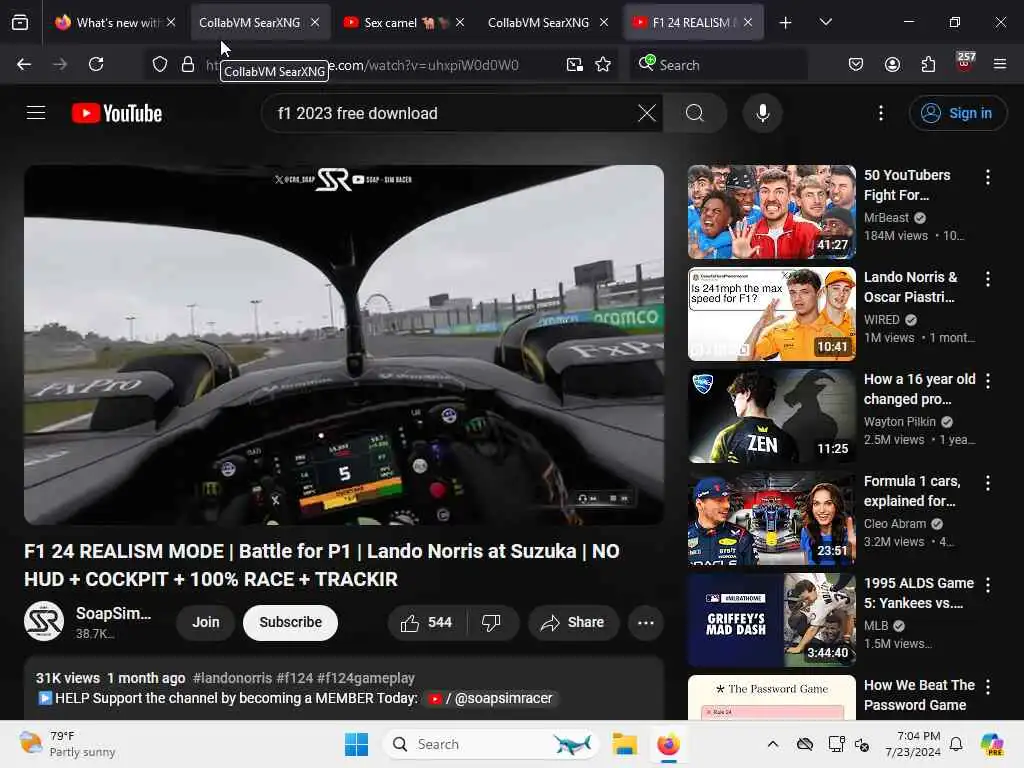
Task: Open weather widget showing 79°F
Action: click(x=67, y=744)
